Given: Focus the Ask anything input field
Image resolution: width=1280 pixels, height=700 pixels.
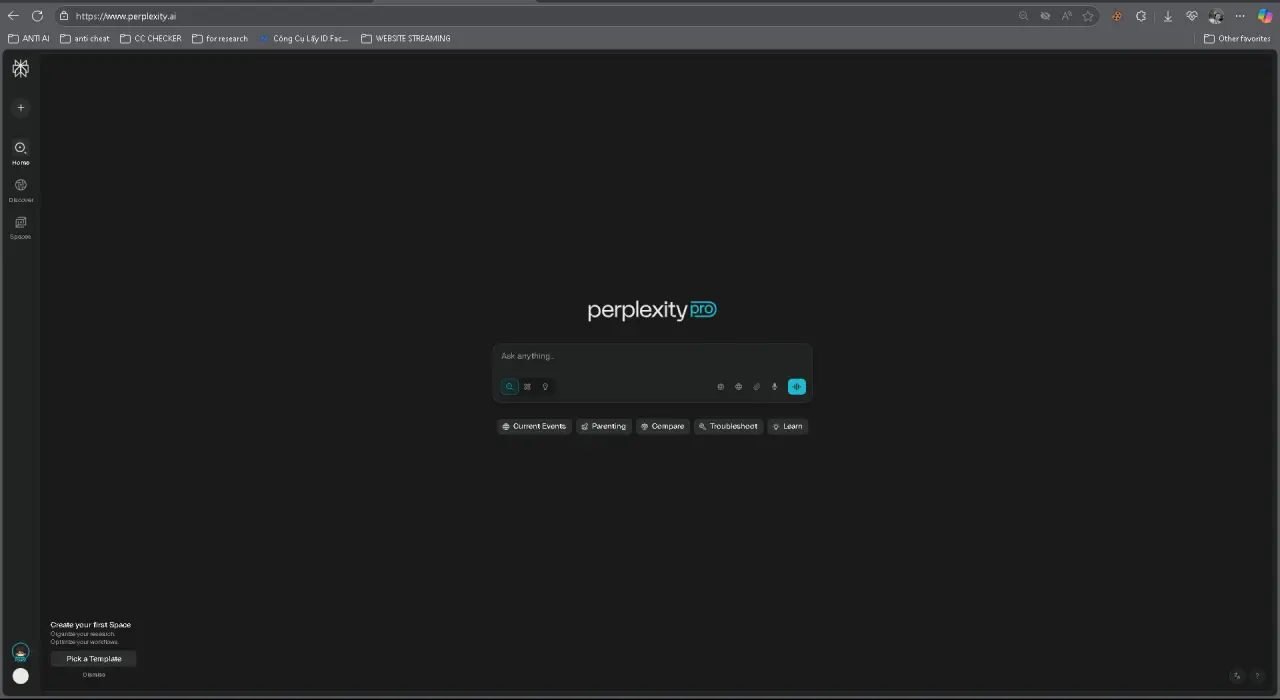Looking at the screenshot, I should [652, 356].
